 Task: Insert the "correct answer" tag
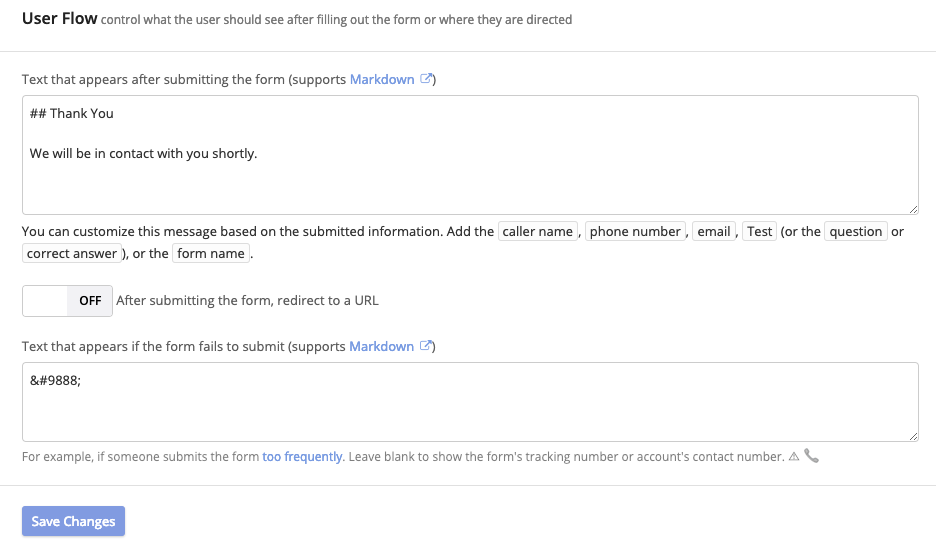point(72,253)
